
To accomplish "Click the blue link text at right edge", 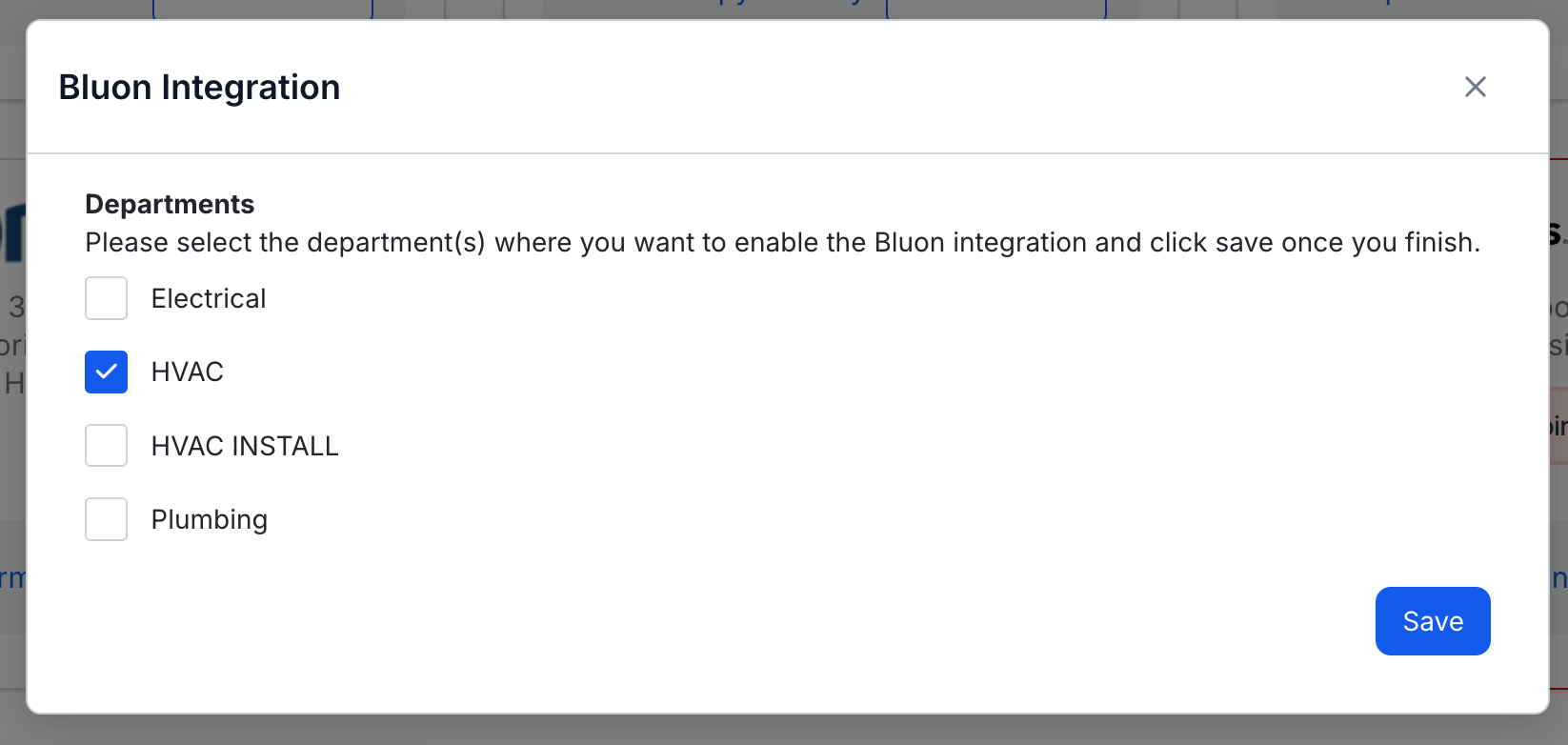I will pyautogui.click(x=1558, y=578).
